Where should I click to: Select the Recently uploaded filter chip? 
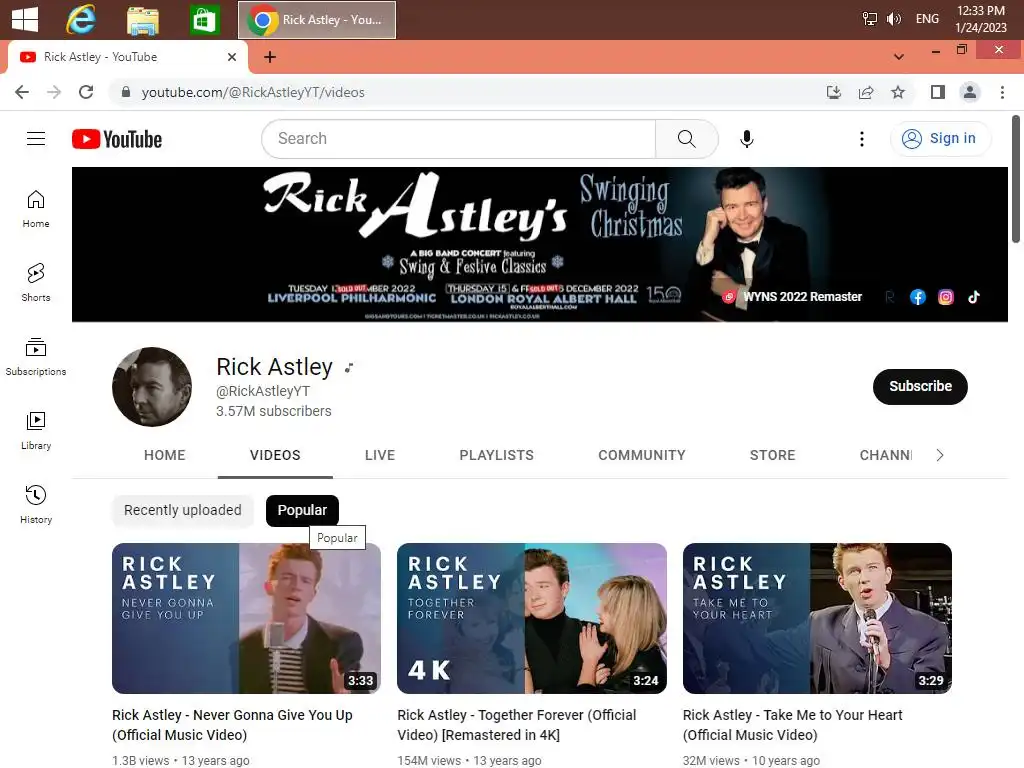[183, 510]
